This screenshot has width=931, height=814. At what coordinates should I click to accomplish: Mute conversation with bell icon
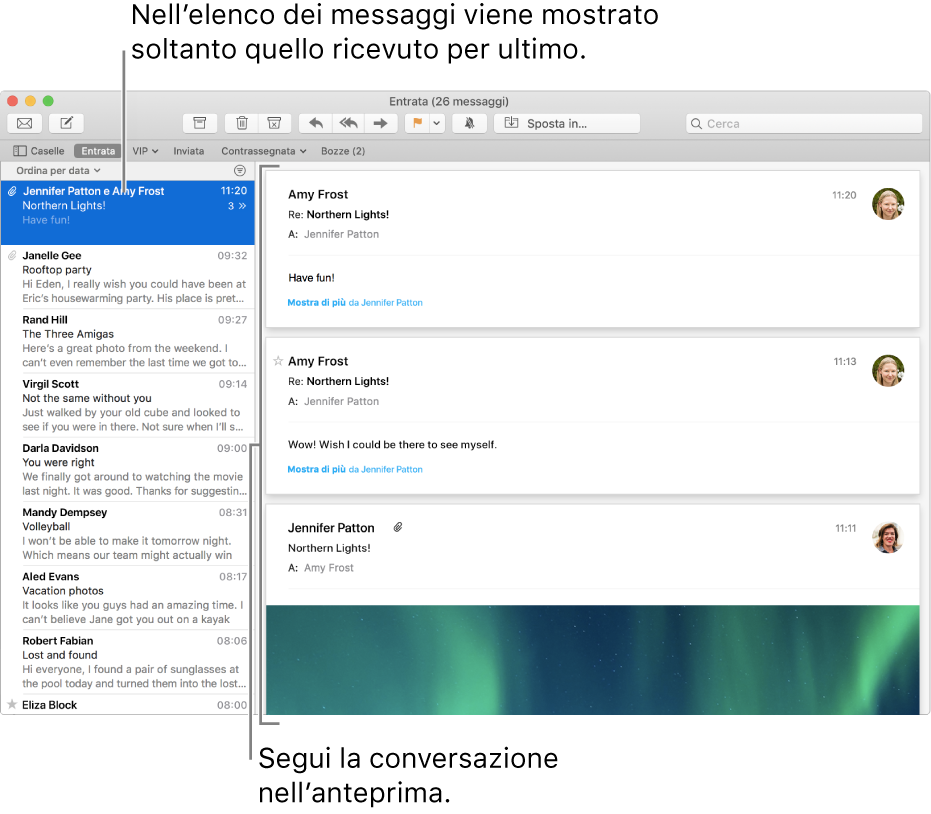click(469, 123)
